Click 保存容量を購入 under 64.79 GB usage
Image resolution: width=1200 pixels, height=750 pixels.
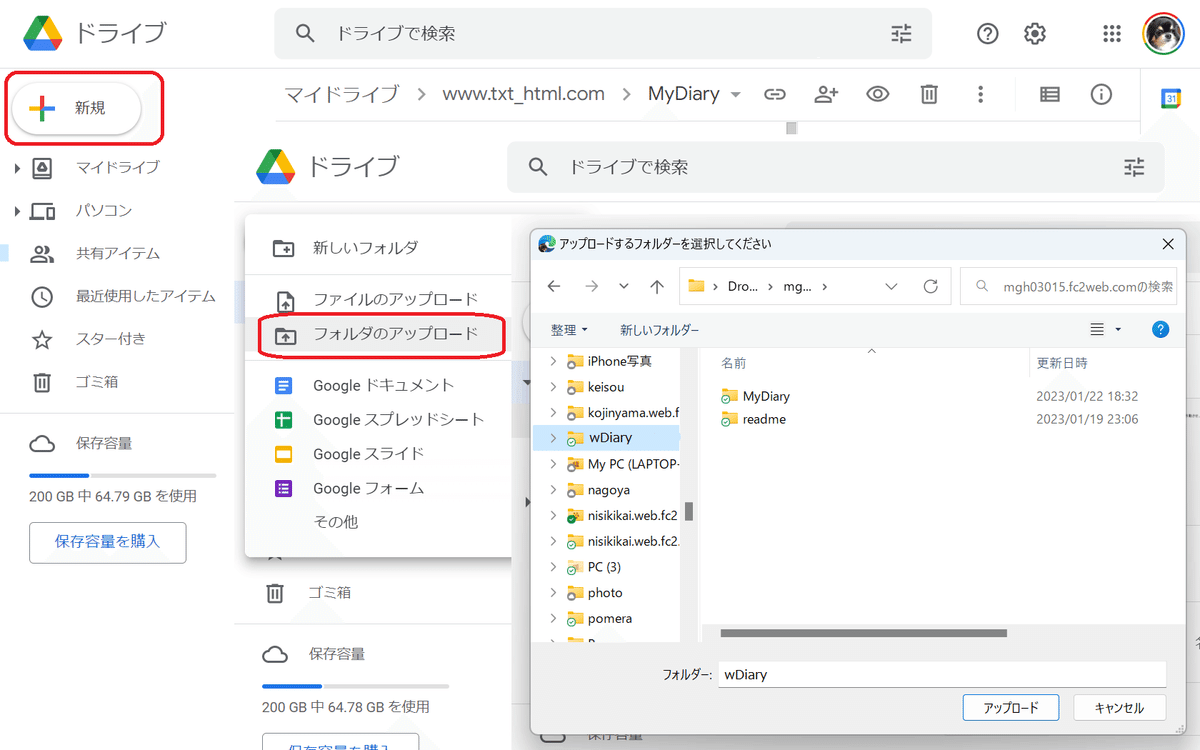pos(107,542)
